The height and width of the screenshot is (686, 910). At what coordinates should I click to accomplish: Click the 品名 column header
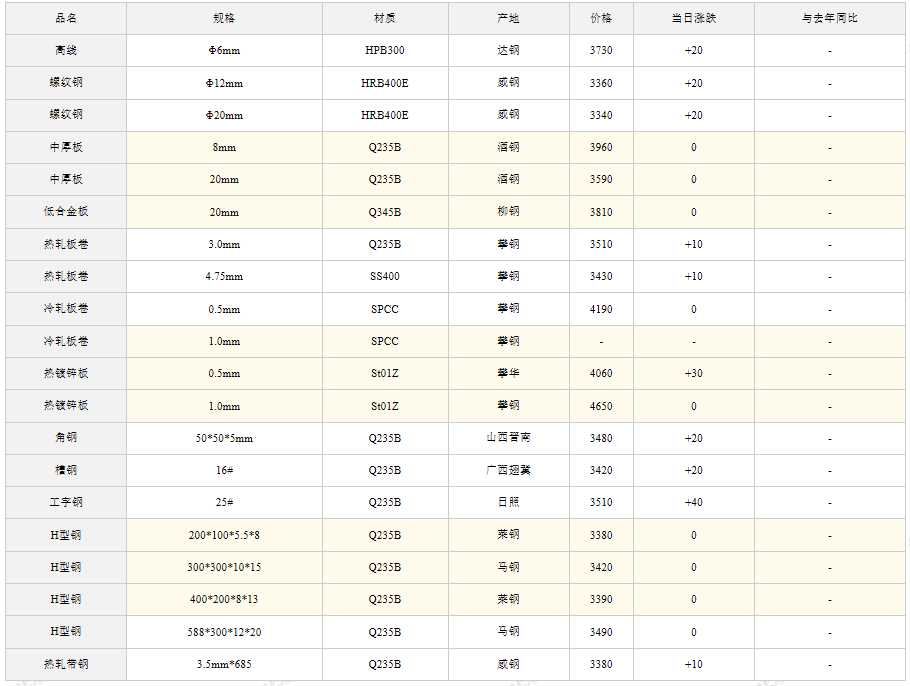pyautogui.click(x=66, y=18)
